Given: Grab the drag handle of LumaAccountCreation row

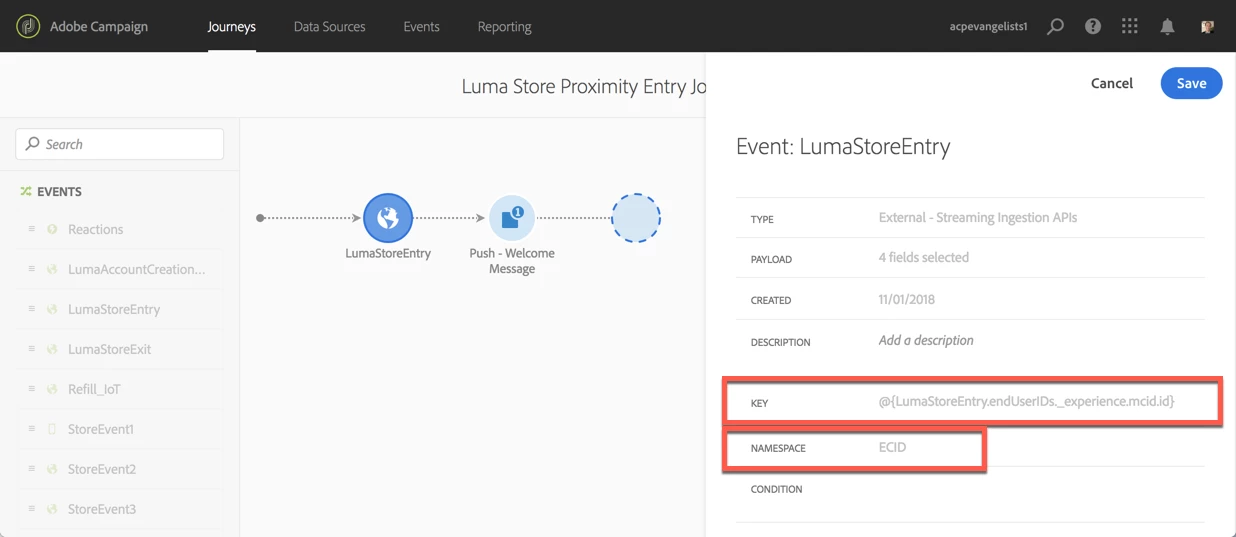Looking at the screenshot, I should coord(32,269).
